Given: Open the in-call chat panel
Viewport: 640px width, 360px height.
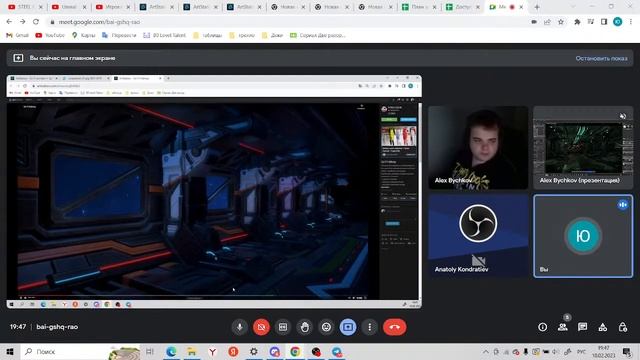Looking at the screenshot, I should (x=582, y=327).
